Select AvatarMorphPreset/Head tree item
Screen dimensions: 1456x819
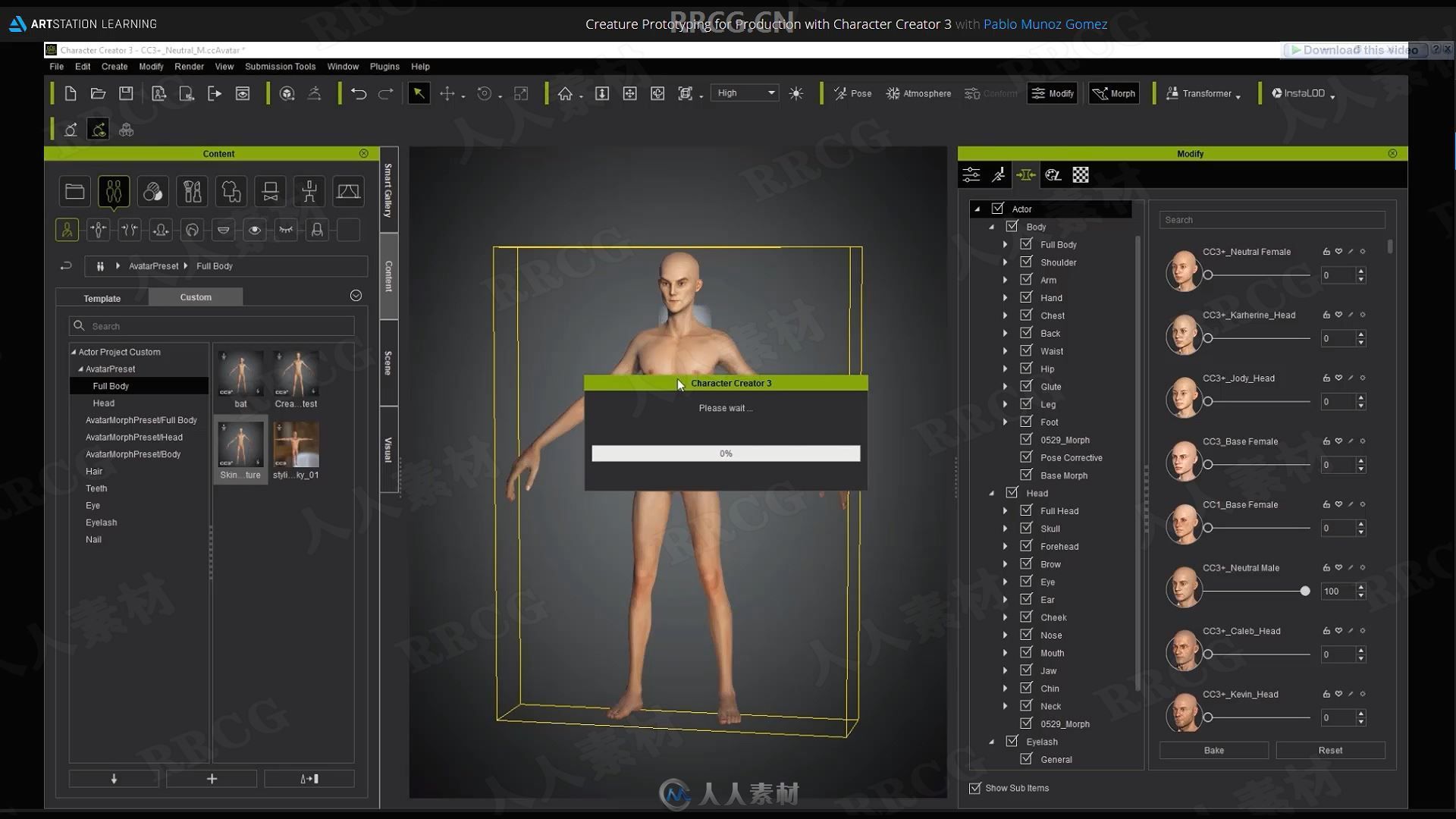point(134,437)
